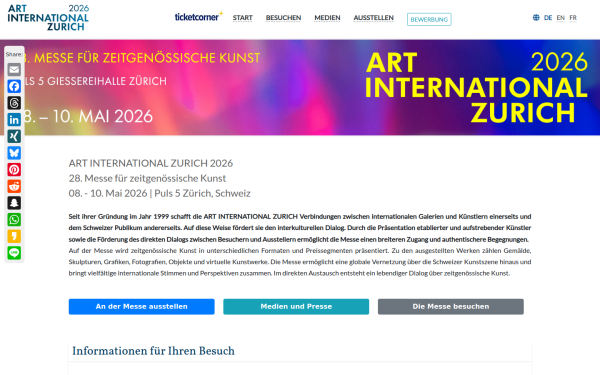Click the colorful hero banner image
Viewport: 600px width, 375px height.
[300, 87]
